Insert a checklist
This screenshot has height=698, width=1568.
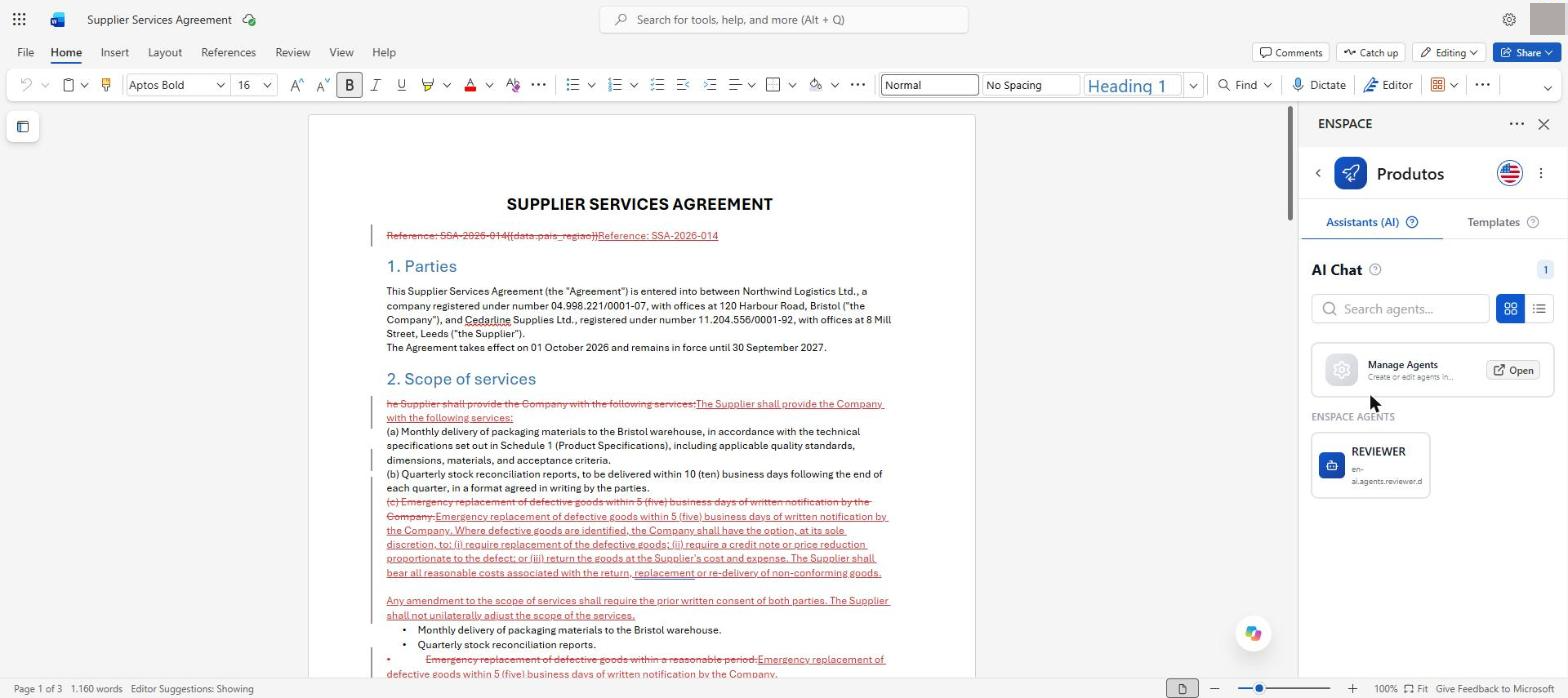pyautogui.click(x=657, y=85)
